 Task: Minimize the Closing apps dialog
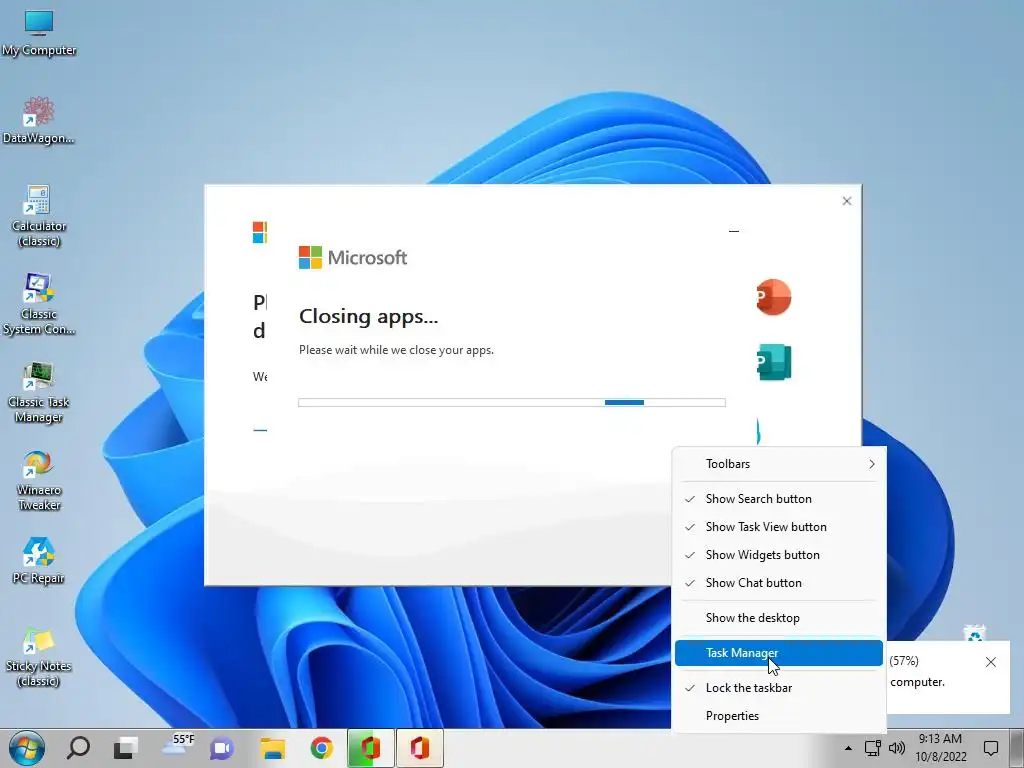733,231
